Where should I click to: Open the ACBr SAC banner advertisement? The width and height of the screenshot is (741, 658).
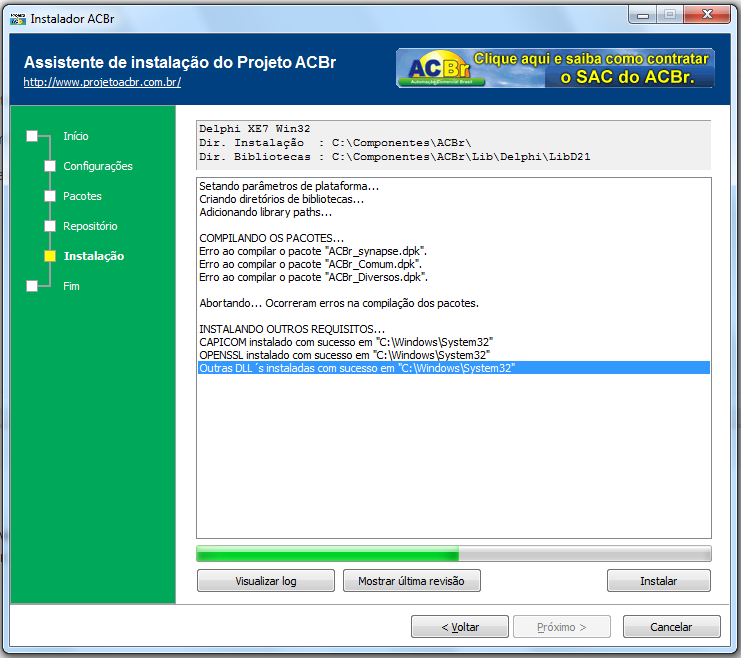tap(555, 68)
